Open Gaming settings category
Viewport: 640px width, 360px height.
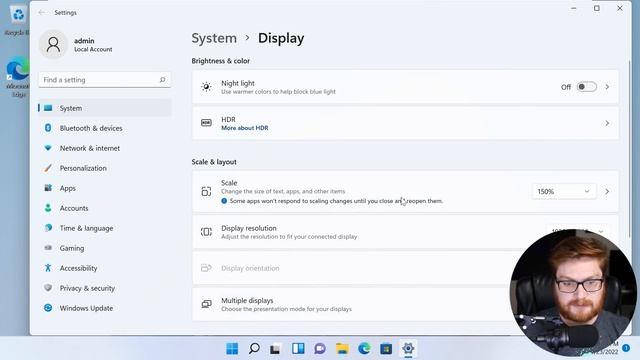pos(104,248)
